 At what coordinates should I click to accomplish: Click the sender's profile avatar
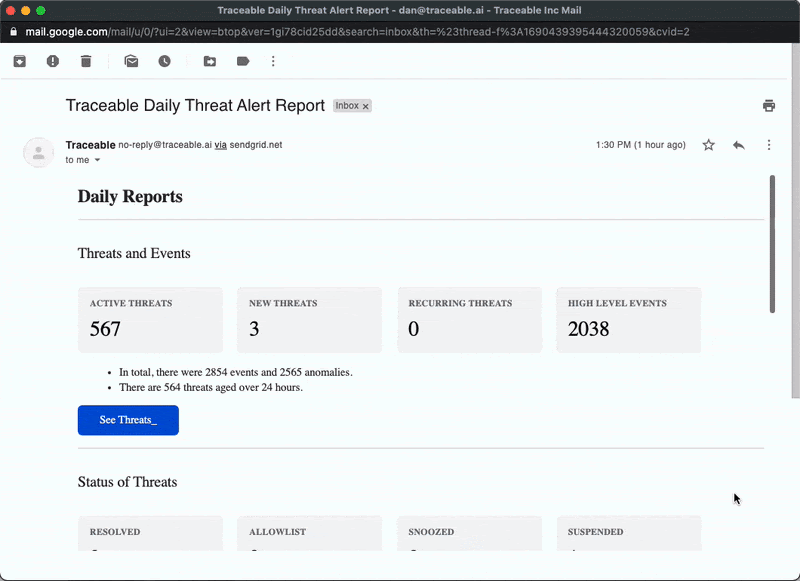point(38,152)
